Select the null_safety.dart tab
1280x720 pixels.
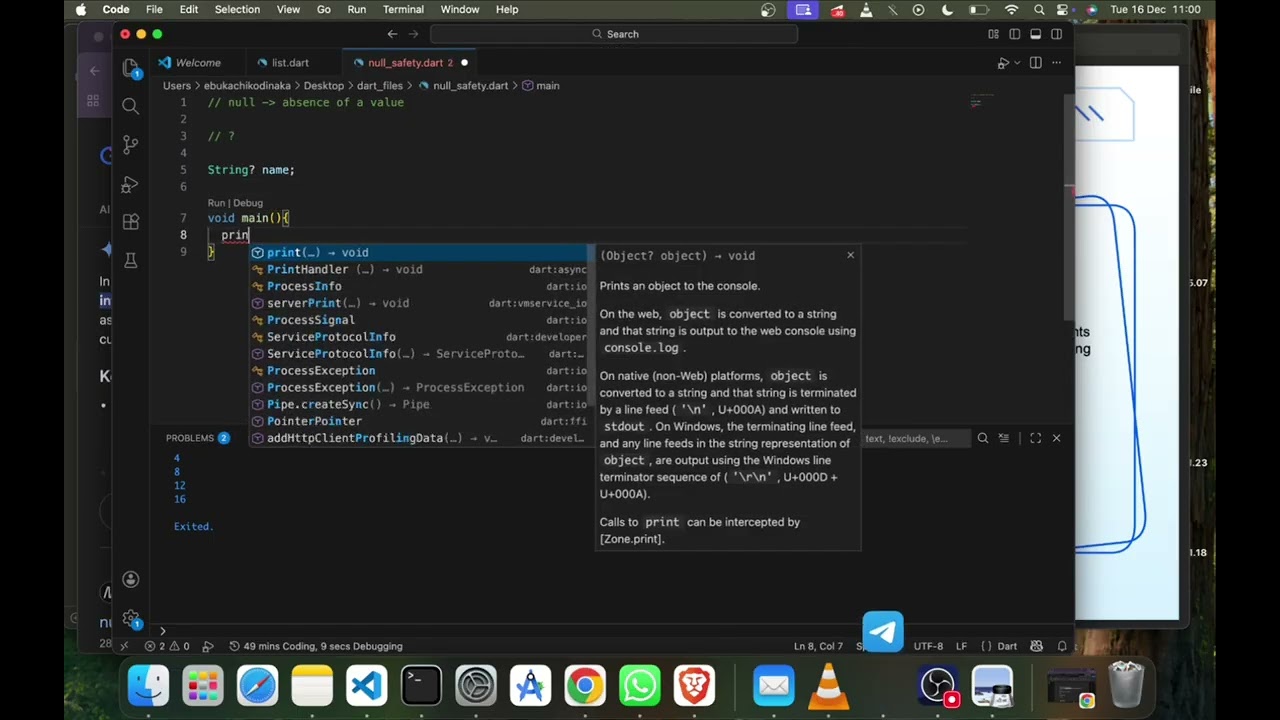[x=410, y=63]
